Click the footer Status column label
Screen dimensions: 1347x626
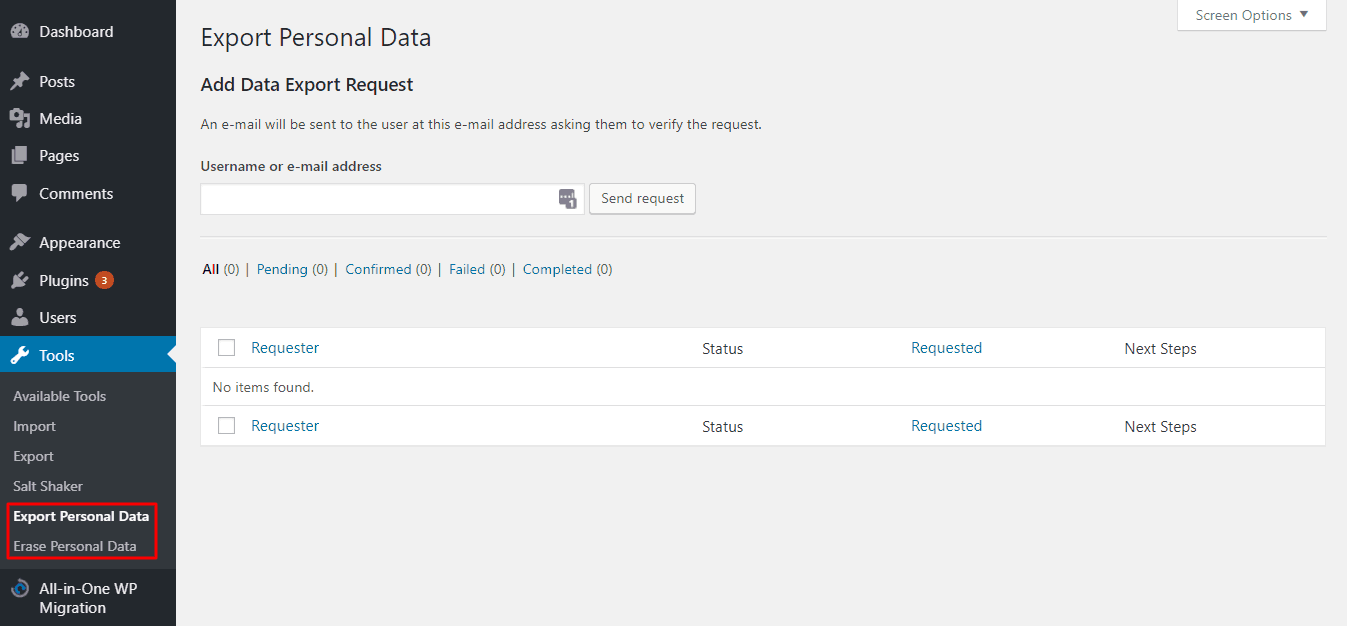click(722, 427)
